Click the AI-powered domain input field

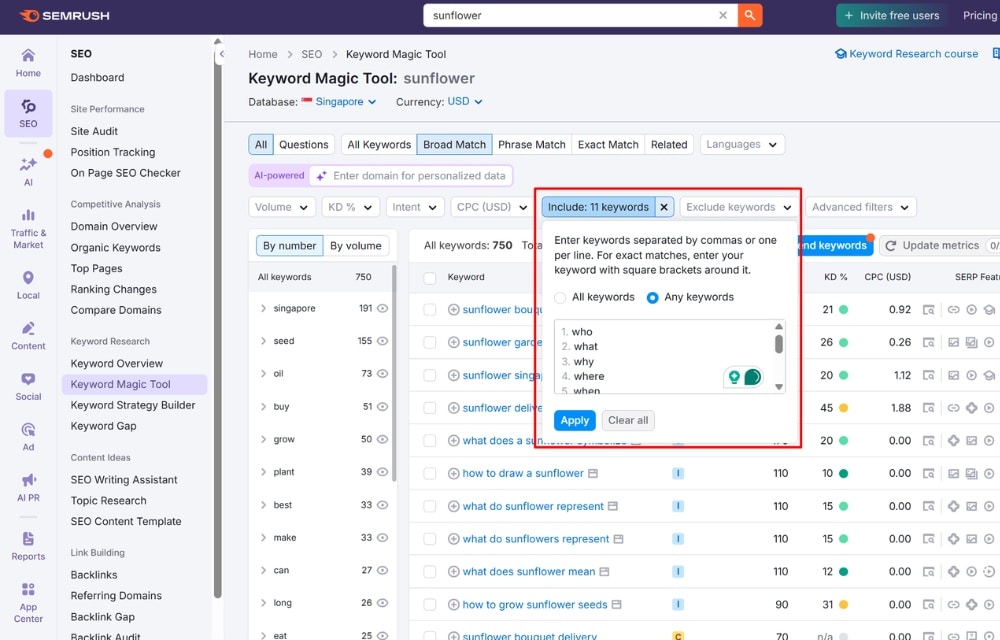click(x=411, y=176)
